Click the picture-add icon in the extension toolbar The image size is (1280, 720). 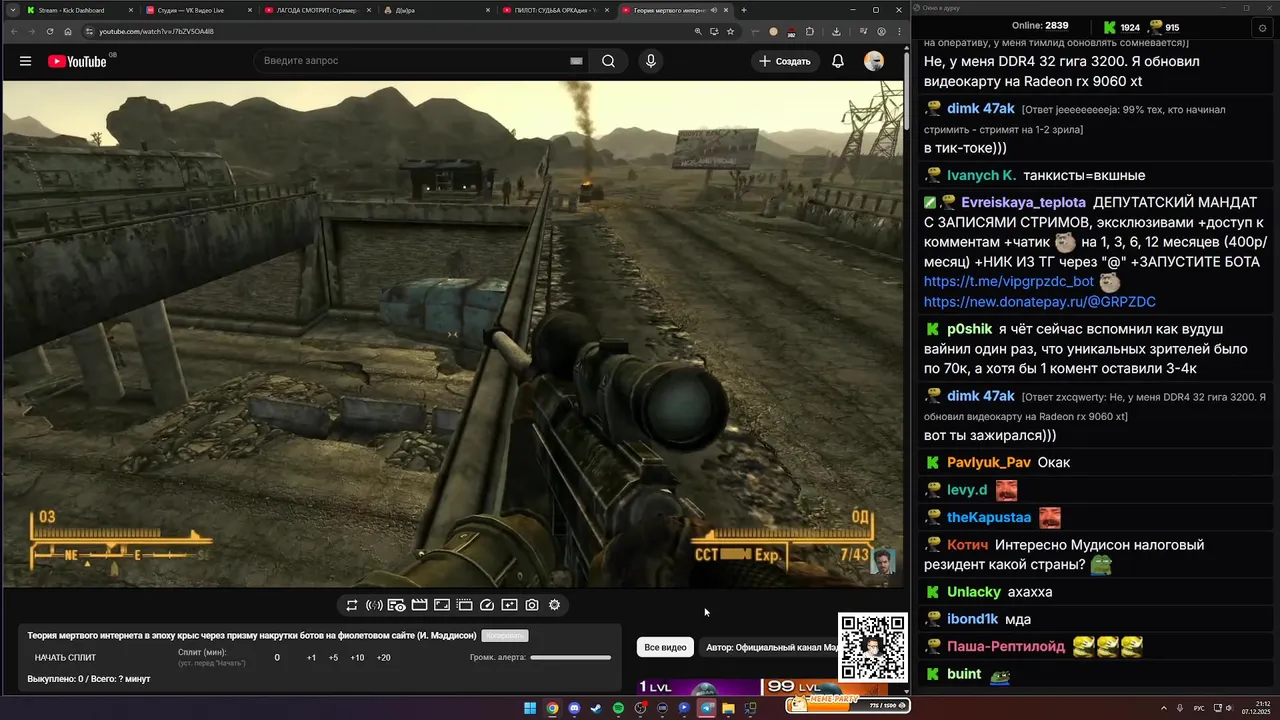[509, 605]
